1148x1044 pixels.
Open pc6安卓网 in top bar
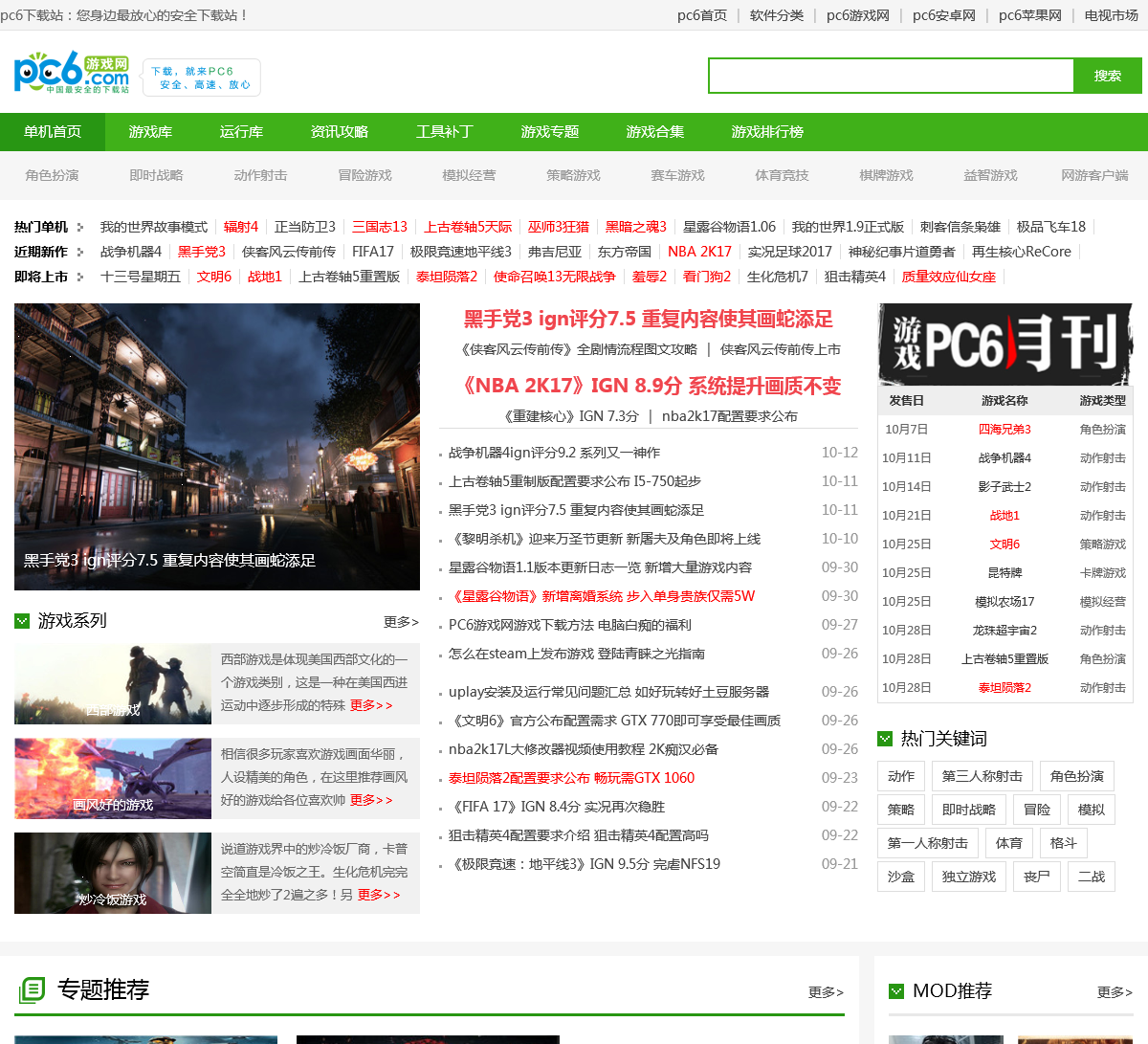[x=944, y=15]
